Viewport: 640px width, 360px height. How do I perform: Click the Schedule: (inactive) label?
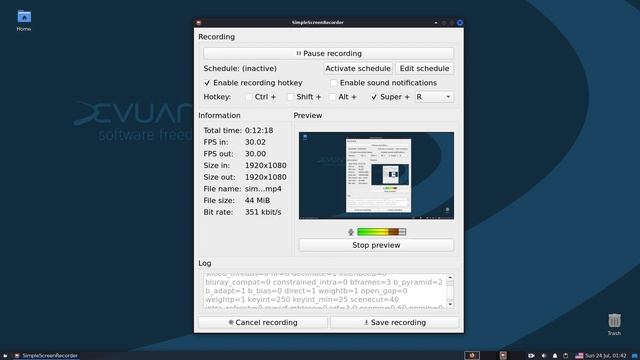coord(240,69)
